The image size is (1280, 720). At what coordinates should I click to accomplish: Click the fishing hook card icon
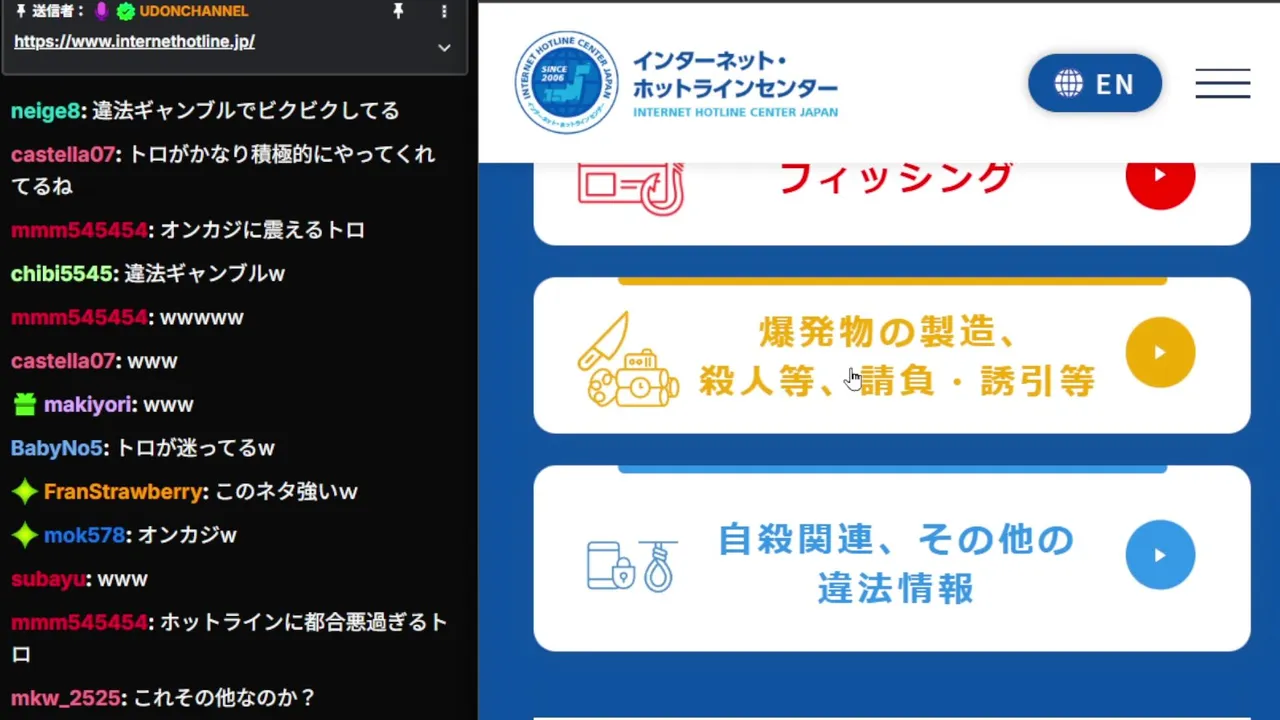click(631, 189)
